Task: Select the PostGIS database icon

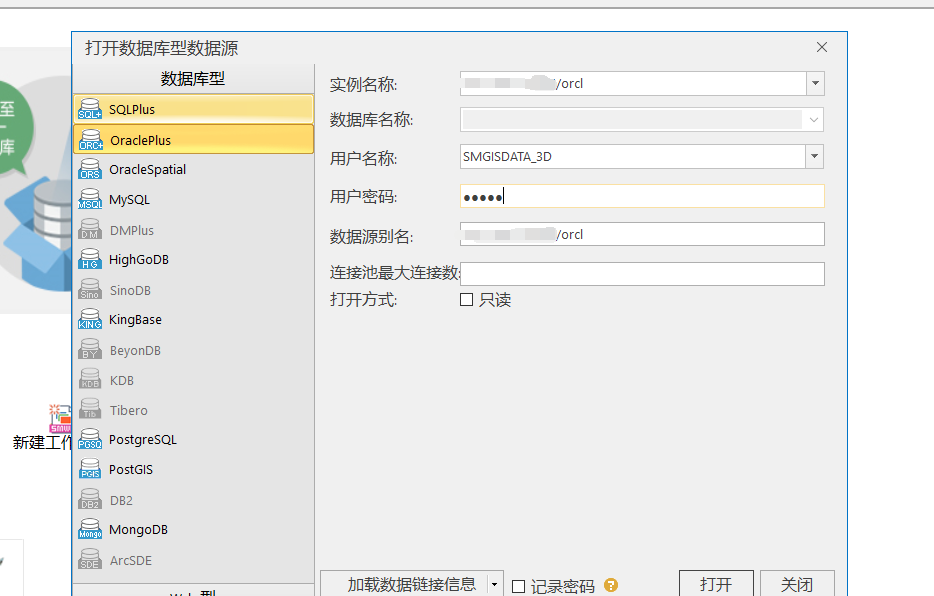Action: click(90, 469)
